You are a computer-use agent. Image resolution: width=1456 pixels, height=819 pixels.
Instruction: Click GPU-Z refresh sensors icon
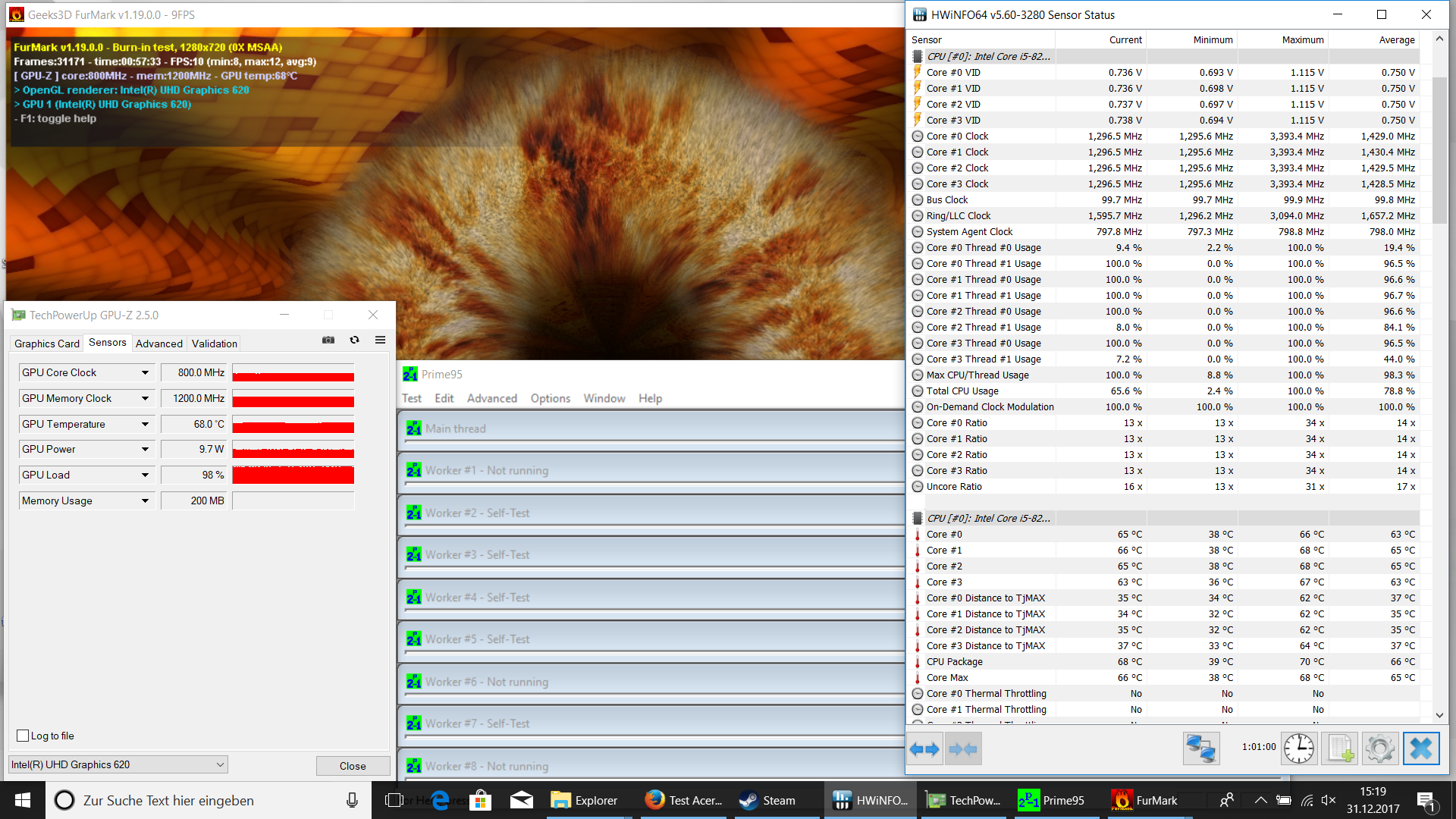click(354, 340)
